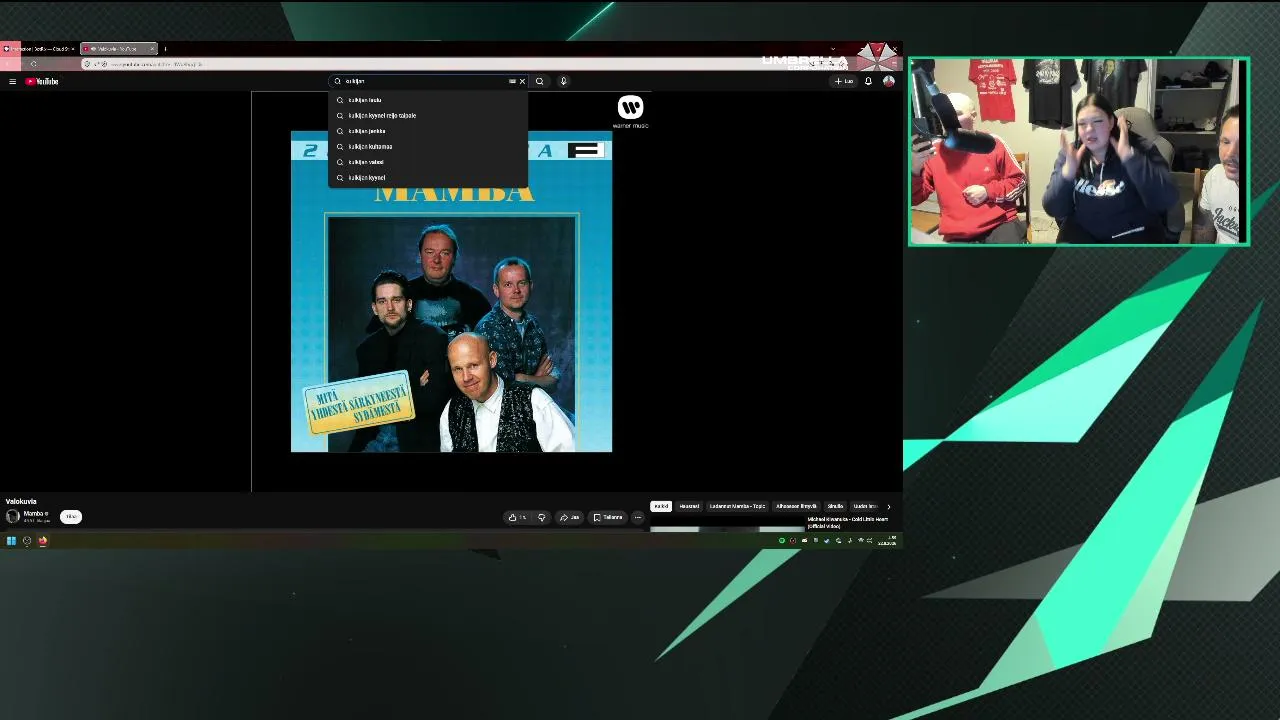Open the Windows Start menu
Screen dimensions: 1280x720
pos(11,541)
